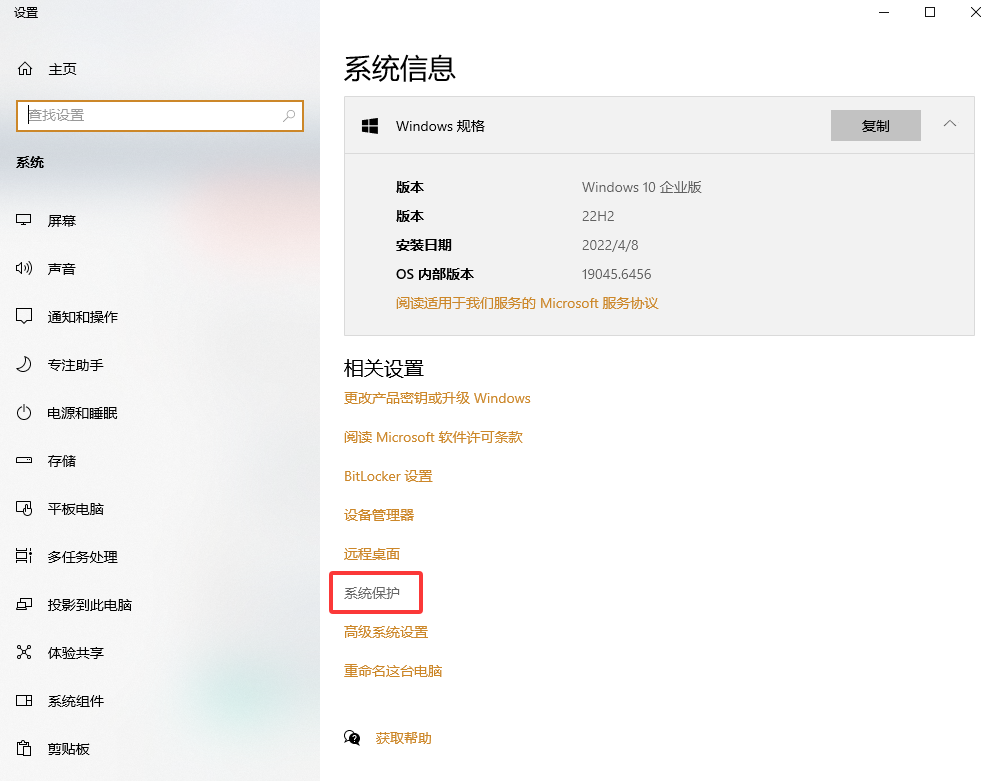Viewport: 994px width, 781px height.
Task: Open 设备管理器 link
Action: coord(378,515)
